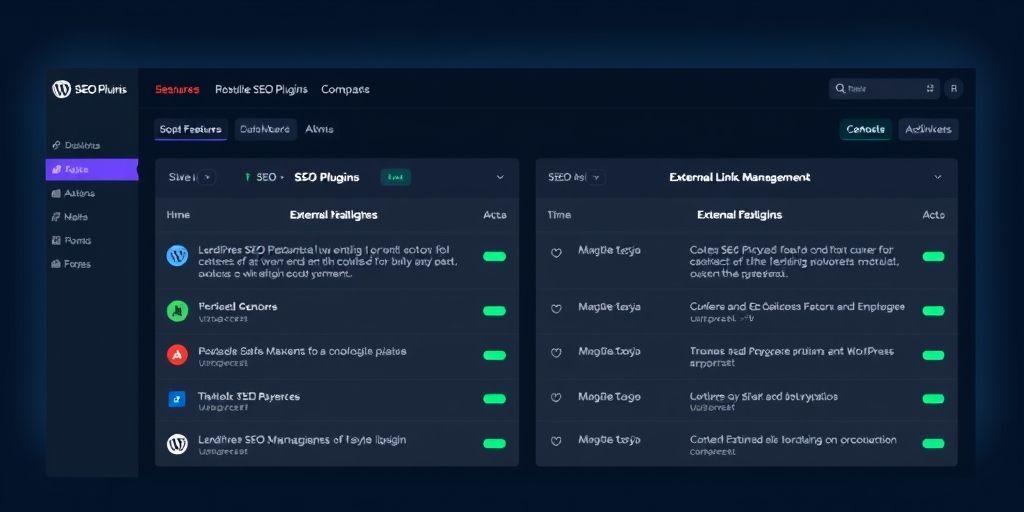Click the link icon beside Dabibits in sidebar
The height and width of the screenshot is (512, 1024).
pos(56,145)
